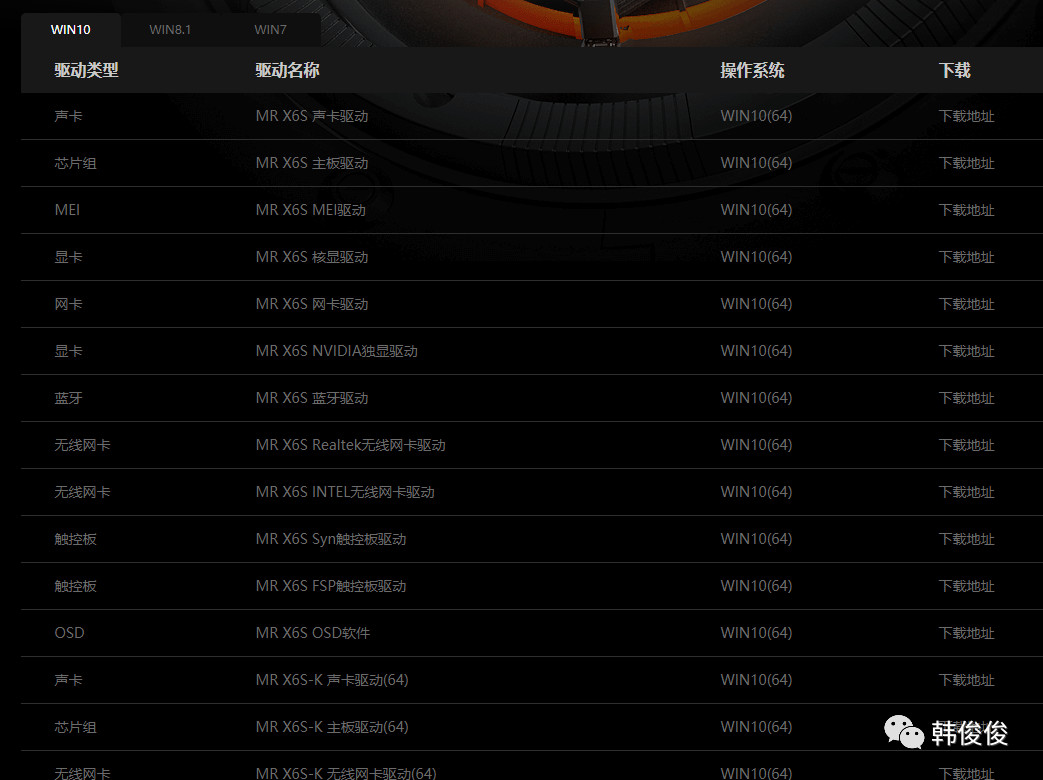
Task: Switch to the WIN8.1 tab
Action: (x=170, y=30)
